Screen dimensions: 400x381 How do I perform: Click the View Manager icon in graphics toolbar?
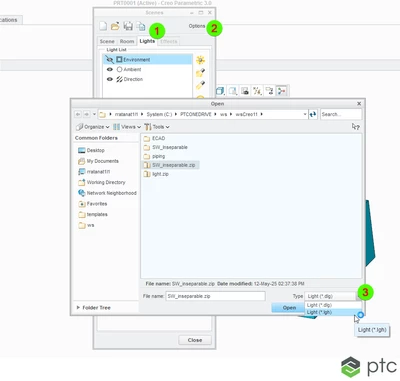(x=245, y=91)
